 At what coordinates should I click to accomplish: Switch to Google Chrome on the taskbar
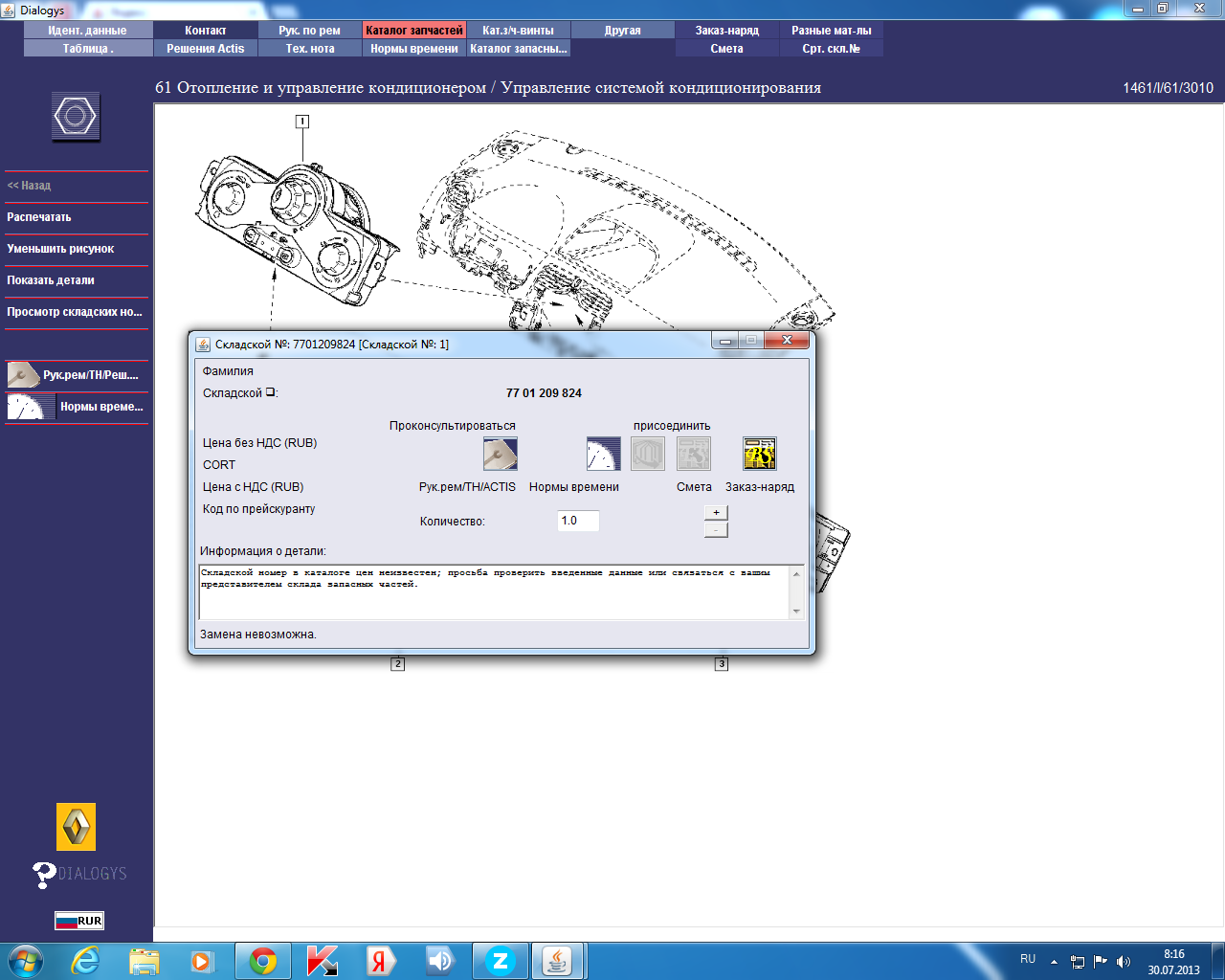[262, 961]
